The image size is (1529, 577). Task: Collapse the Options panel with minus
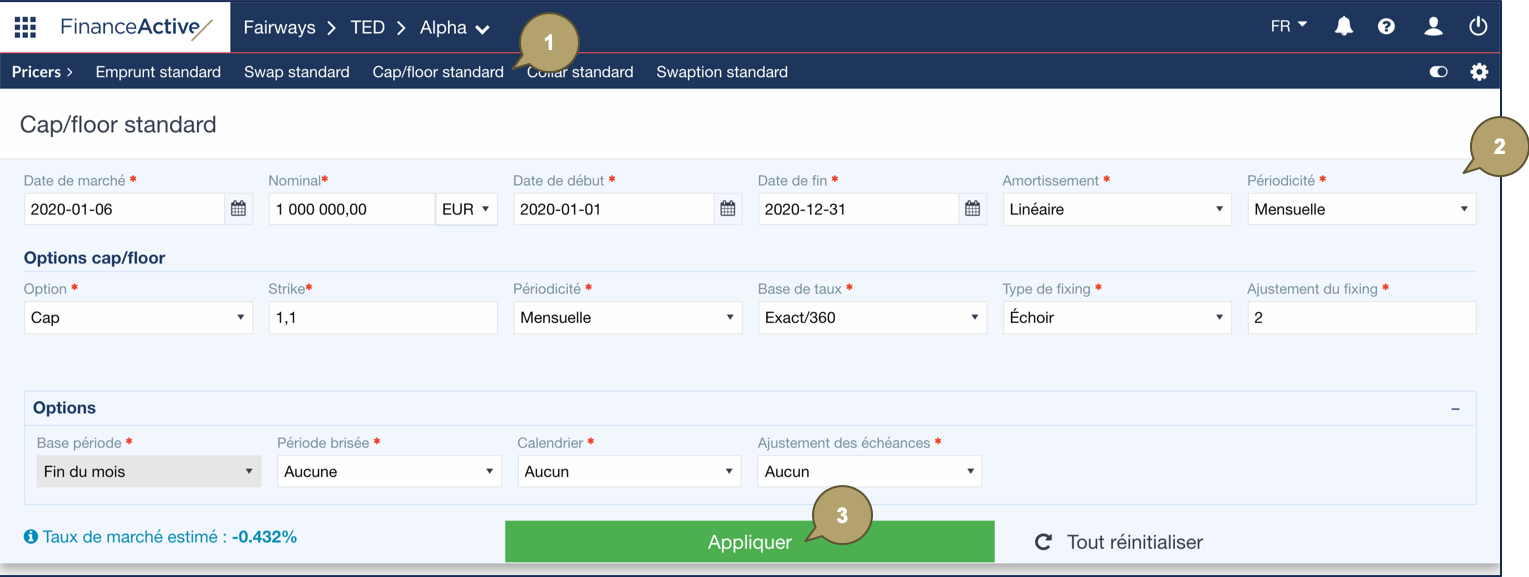pyautogui.click(x=1455, y=409)
